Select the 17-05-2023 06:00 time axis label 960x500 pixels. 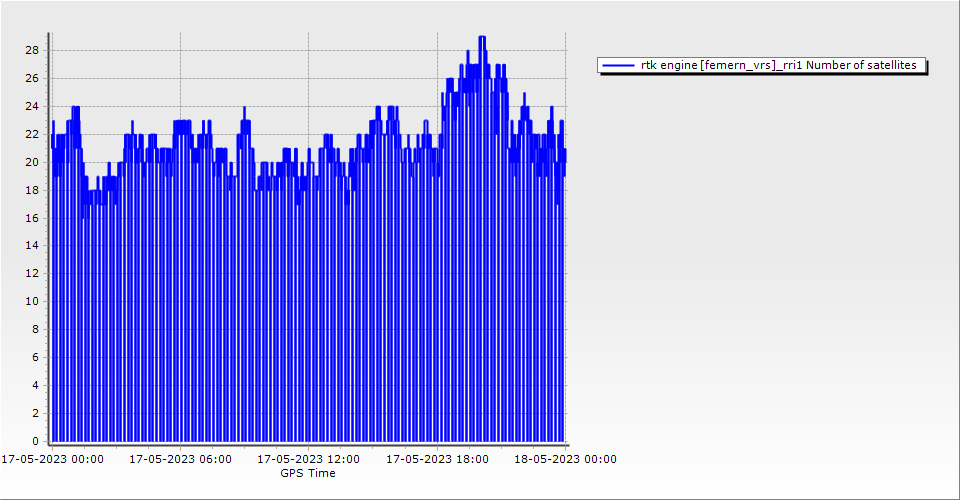pos(180,460)
